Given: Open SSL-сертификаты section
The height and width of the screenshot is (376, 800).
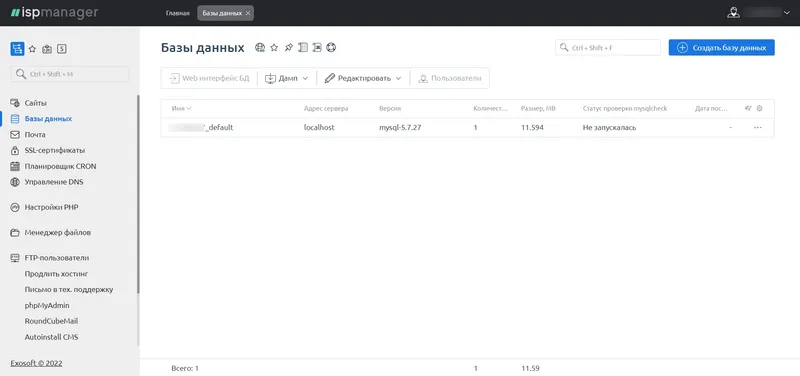Looking at the screenshot, I should tap(55, 151).
